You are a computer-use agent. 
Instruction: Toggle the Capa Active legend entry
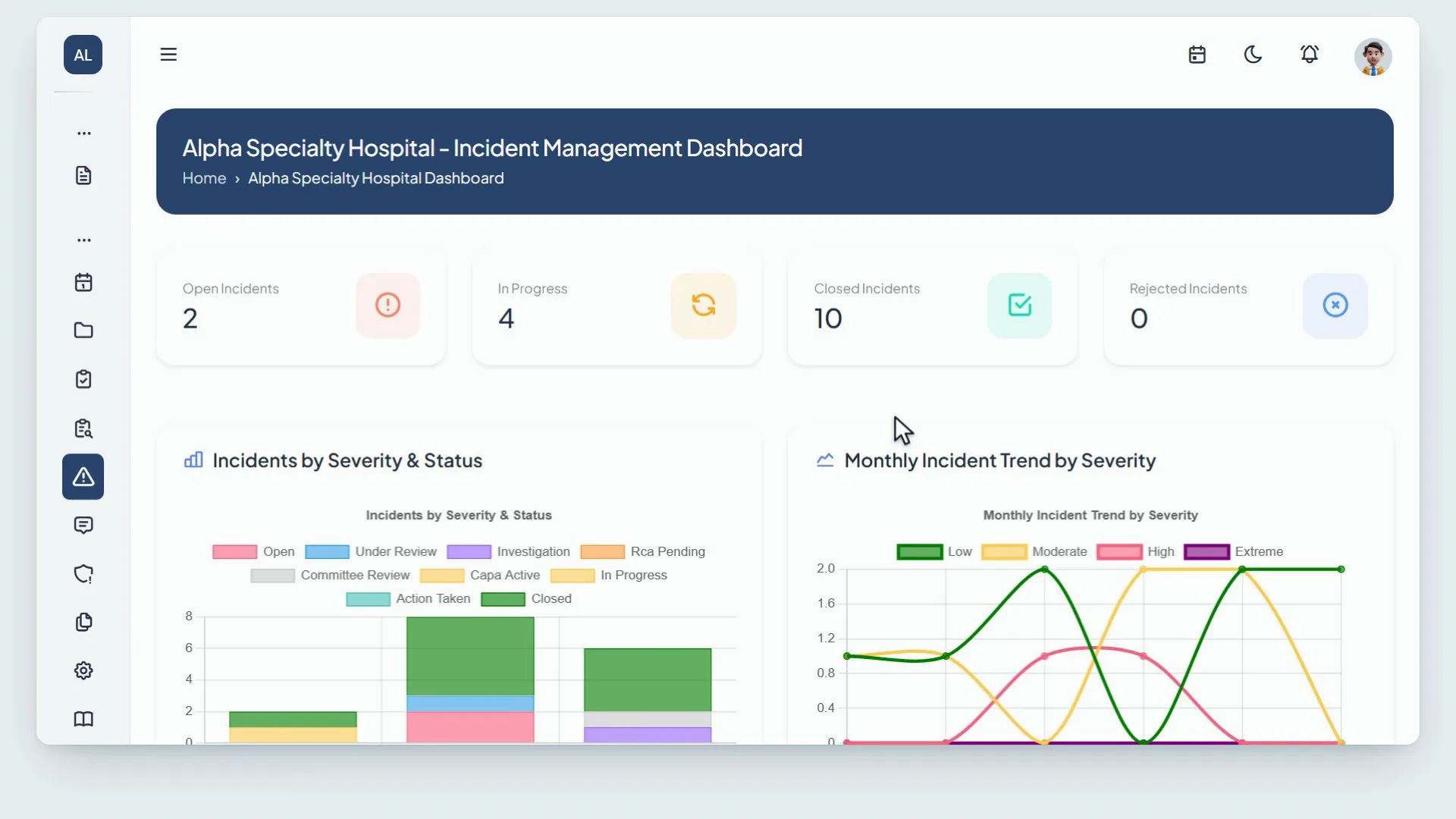coord(480,576)
